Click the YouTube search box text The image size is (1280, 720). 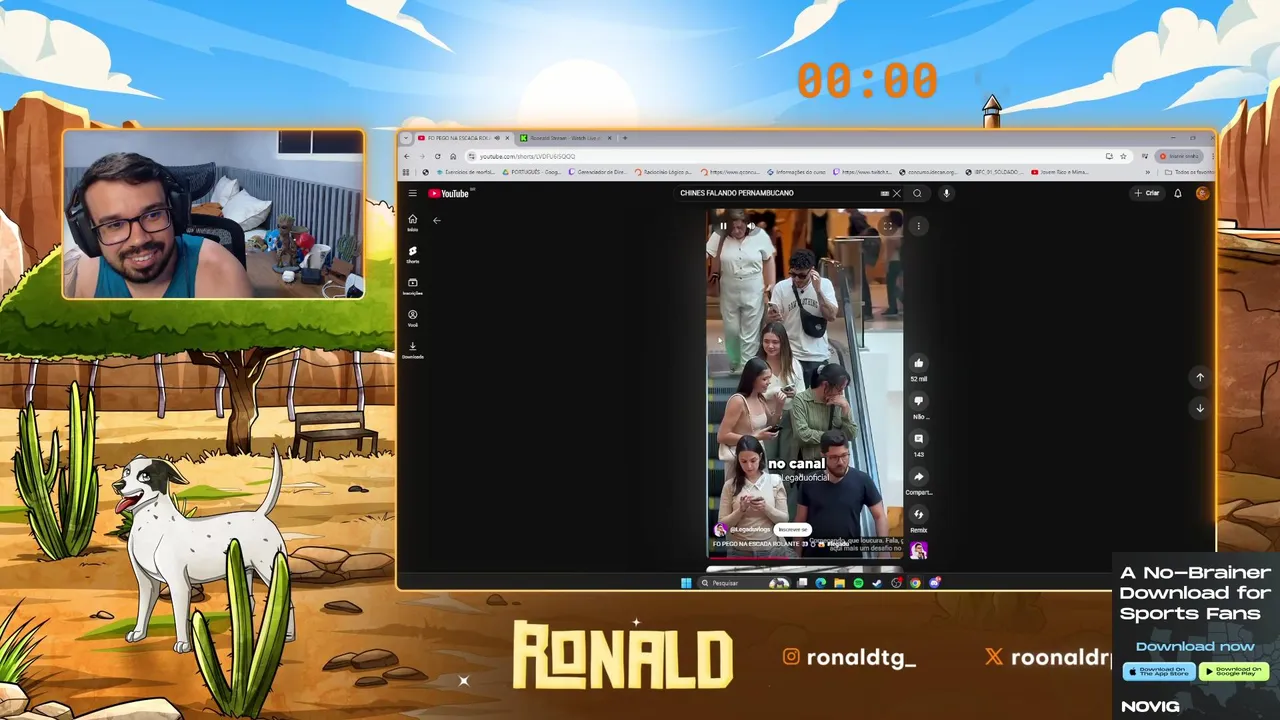tap(737, 193)
